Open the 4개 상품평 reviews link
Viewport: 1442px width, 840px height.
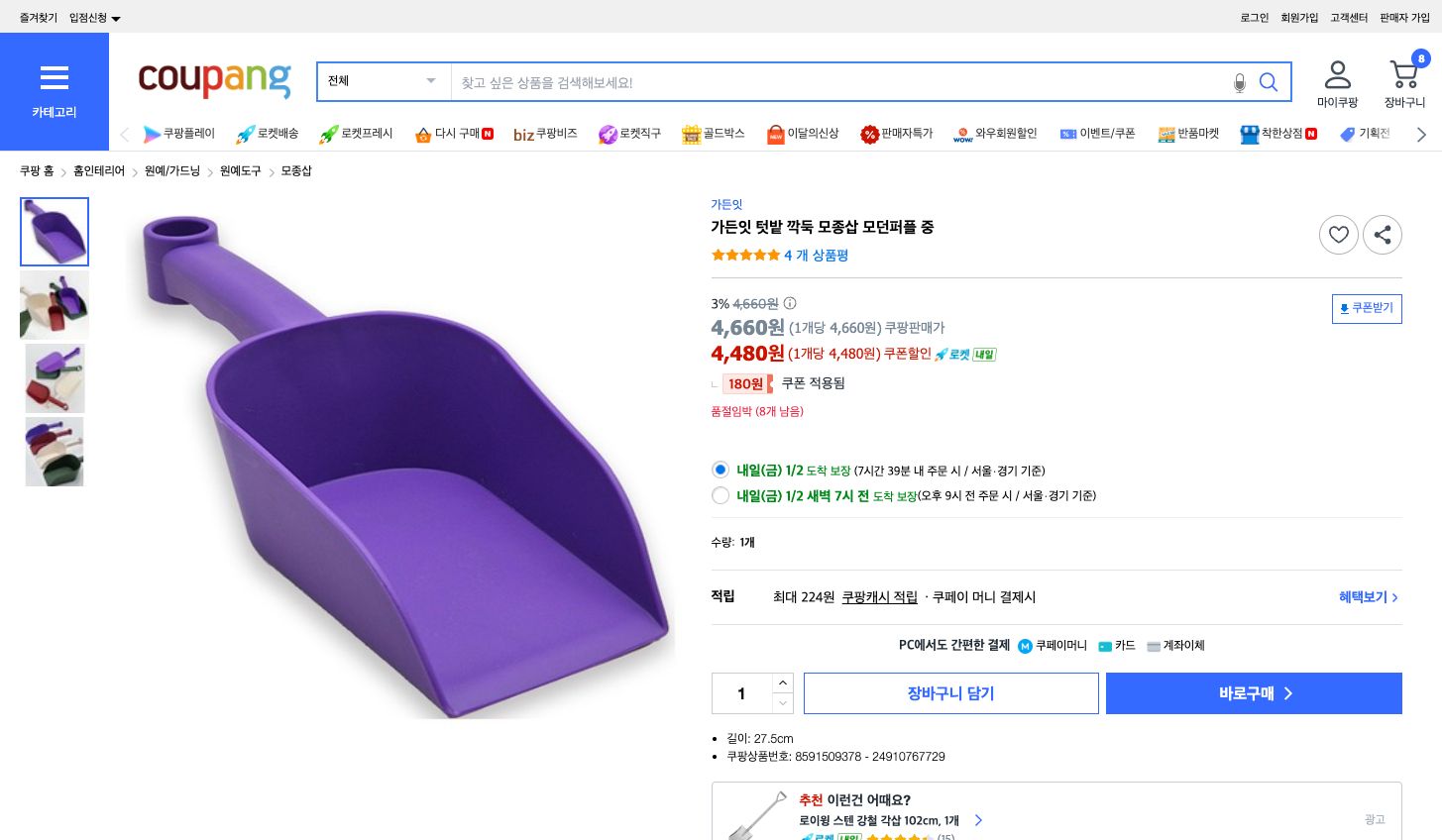pos(817,255)
